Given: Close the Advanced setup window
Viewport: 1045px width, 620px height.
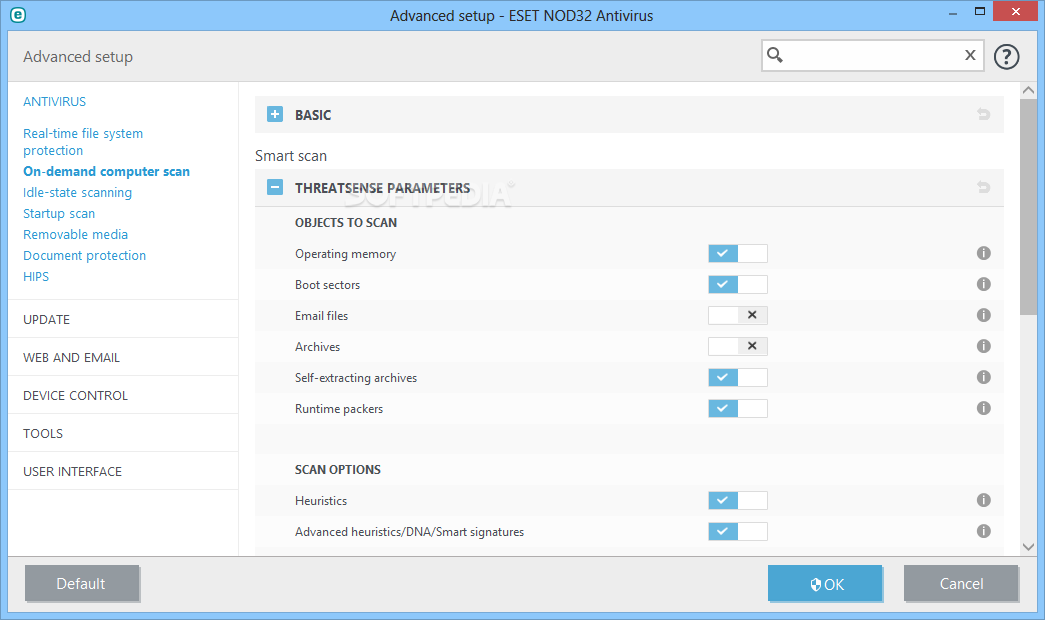Looking at the screenshot, I should click(x=1016, y=11).
